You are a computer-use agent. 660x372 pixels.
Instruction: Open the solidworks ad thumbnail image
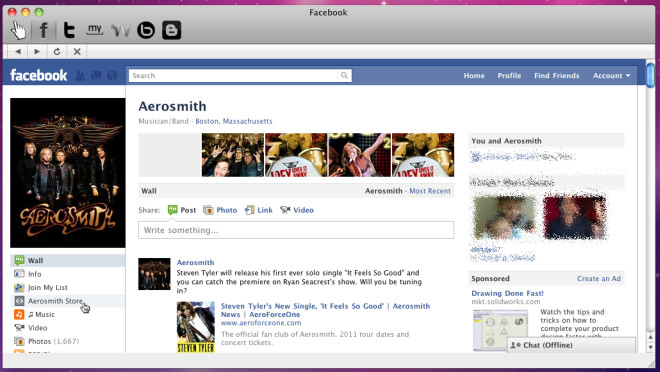[500, 330]
